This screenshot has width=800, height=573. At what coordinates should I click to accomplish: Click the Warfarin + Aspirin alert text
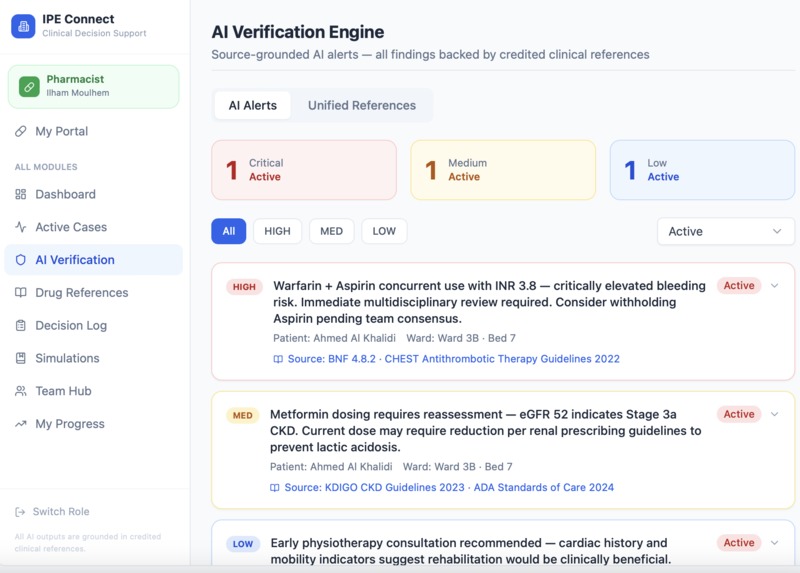pos(489,302)
